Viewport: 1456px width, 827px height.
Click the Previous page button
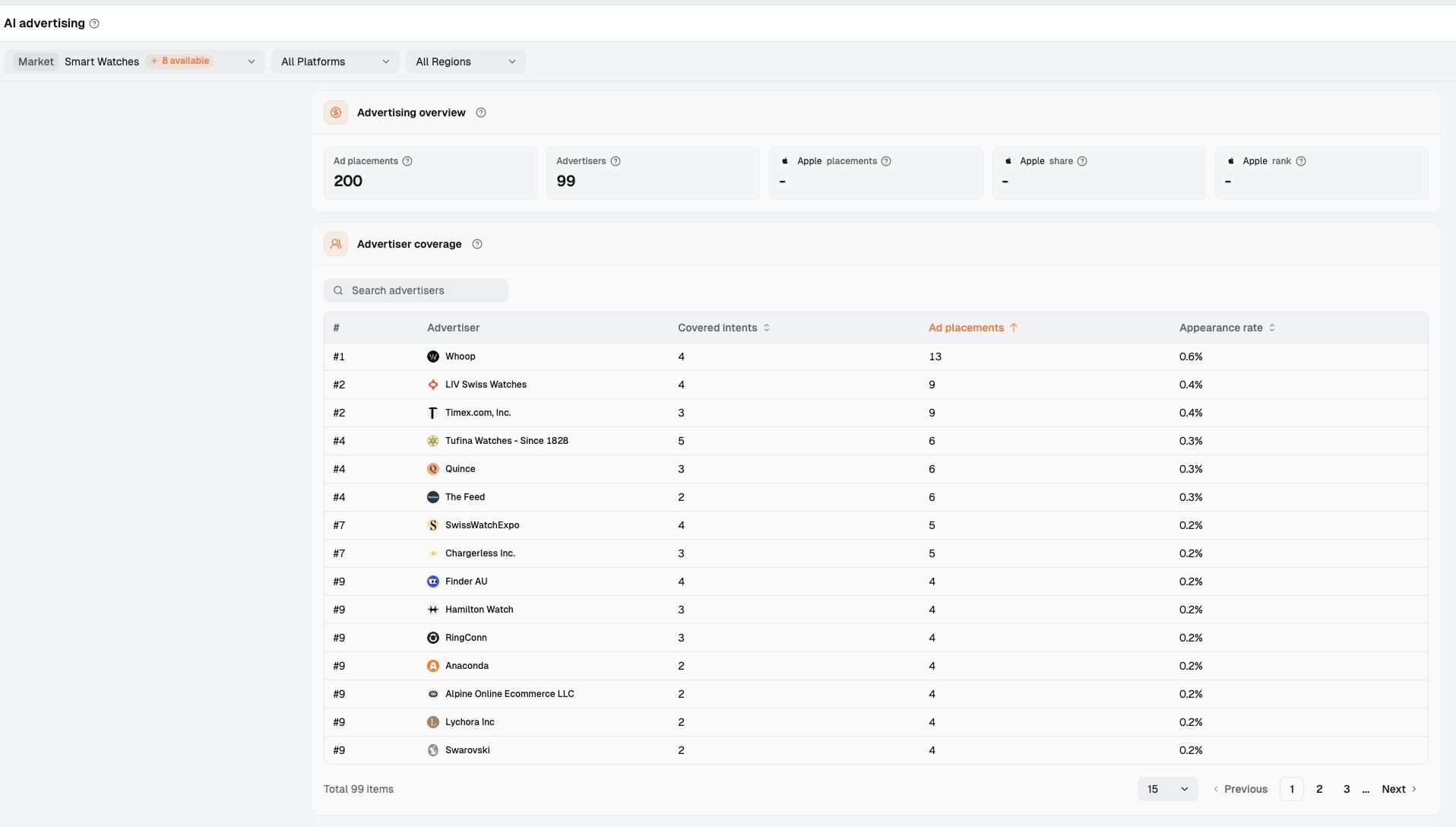pyautogui.click(x=1240, y=789)
